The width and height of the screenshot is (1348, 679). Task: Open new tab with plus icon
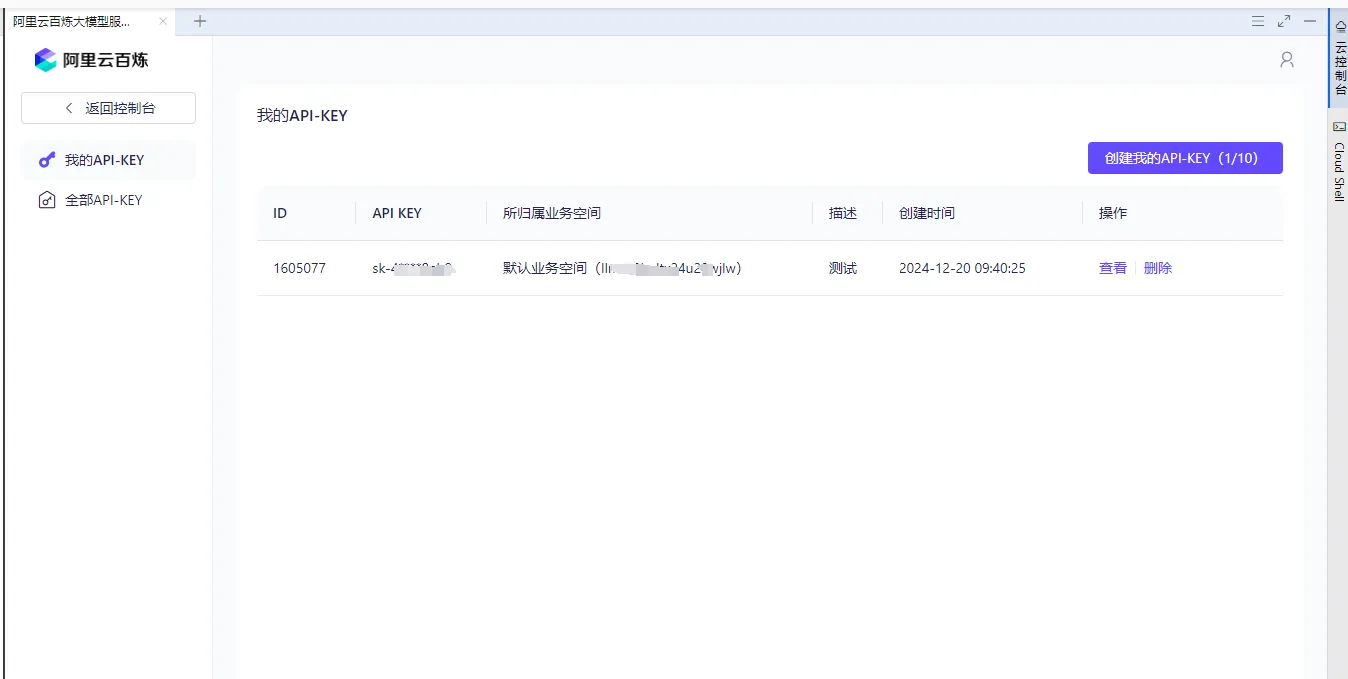point(200,21)
